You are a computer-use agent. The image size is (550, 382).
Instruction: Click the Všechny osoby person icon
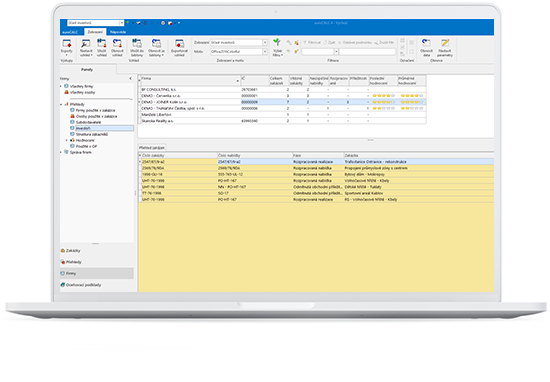(x=66, y=92)
